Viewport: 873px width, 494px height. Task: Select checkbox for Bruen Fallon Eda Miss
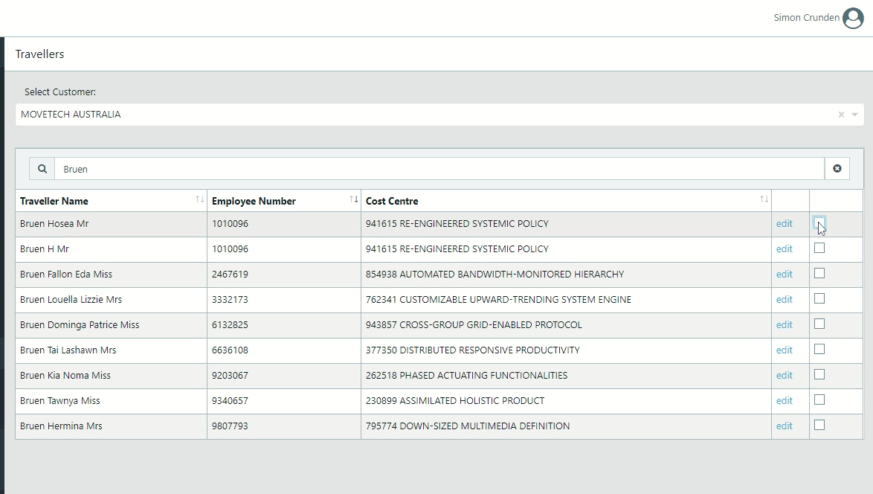point(819,273)
